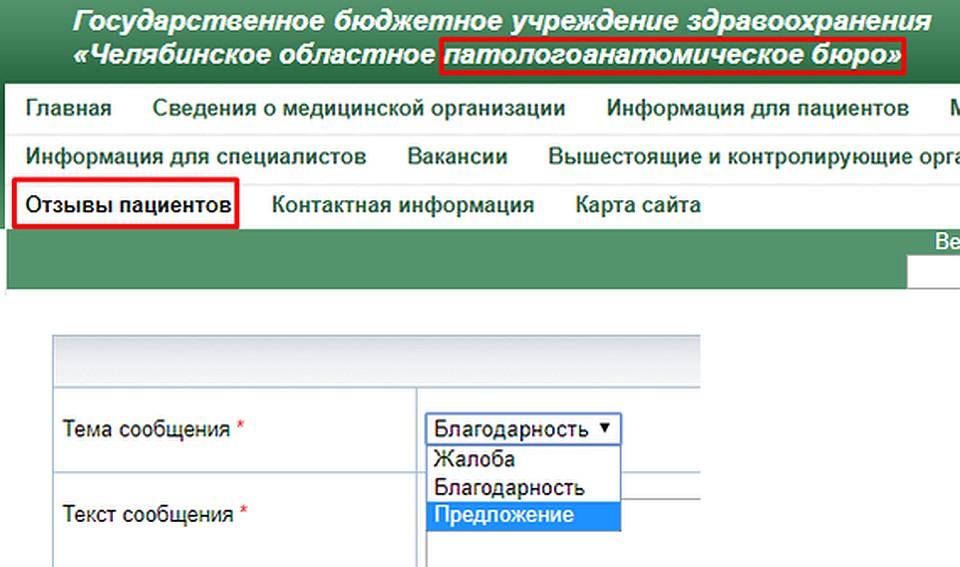The height and width of the screenshot is (567, 960).
Task: Go to Вакансии page
Action: pyautogui.click(x=457, y=157)
